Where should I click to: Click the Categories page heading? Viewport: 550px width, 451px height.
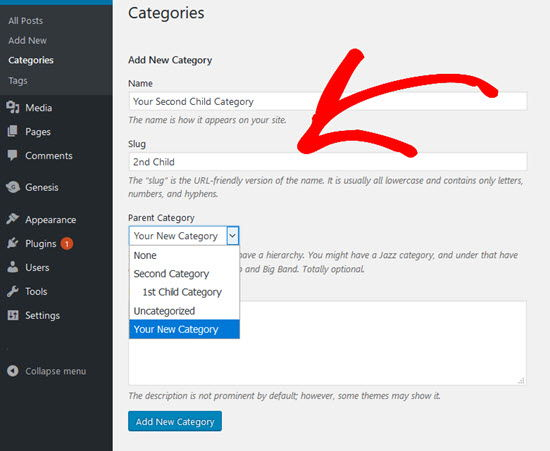[166, 13]
